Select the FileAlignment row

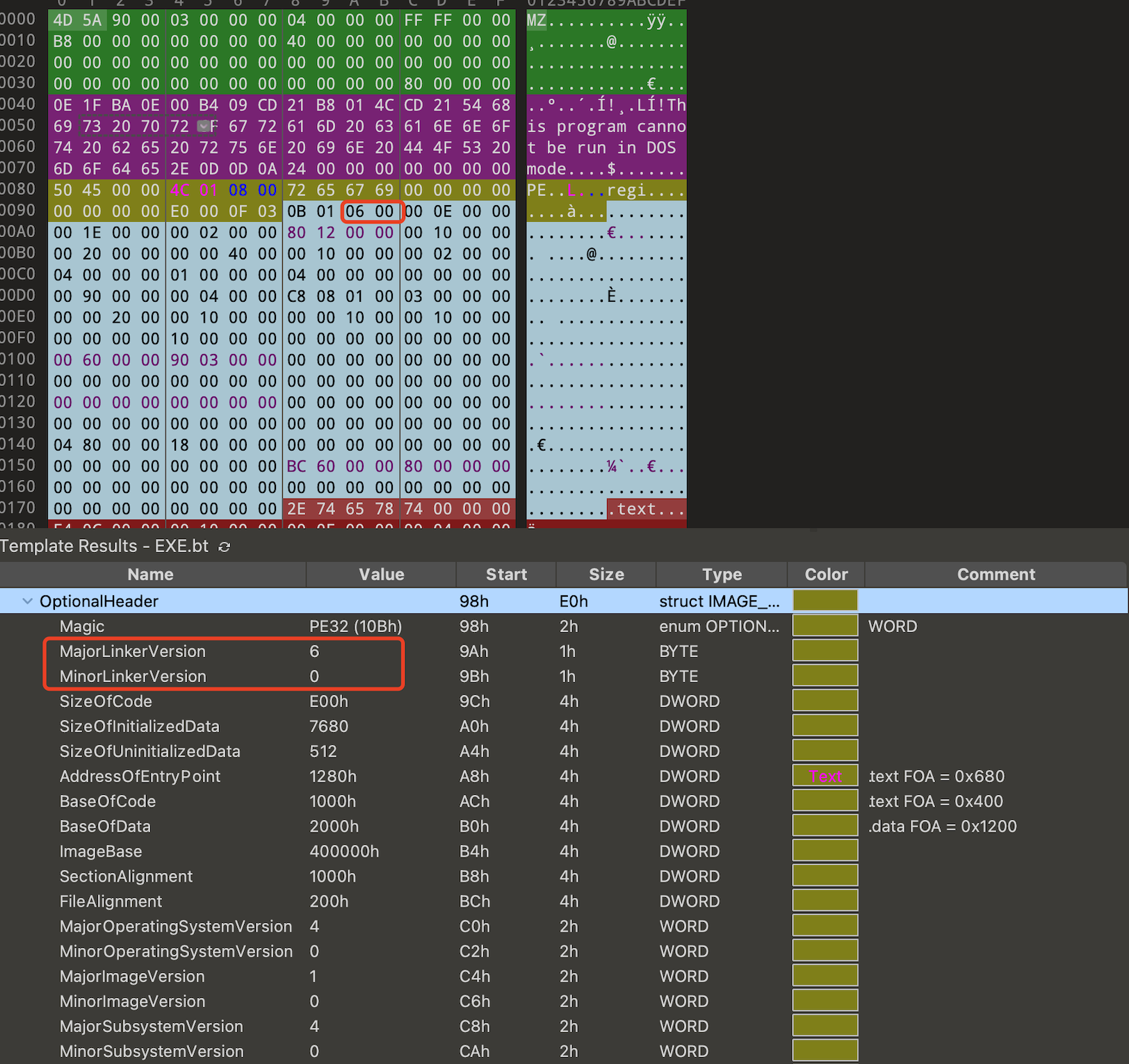(x=111, y=902)
